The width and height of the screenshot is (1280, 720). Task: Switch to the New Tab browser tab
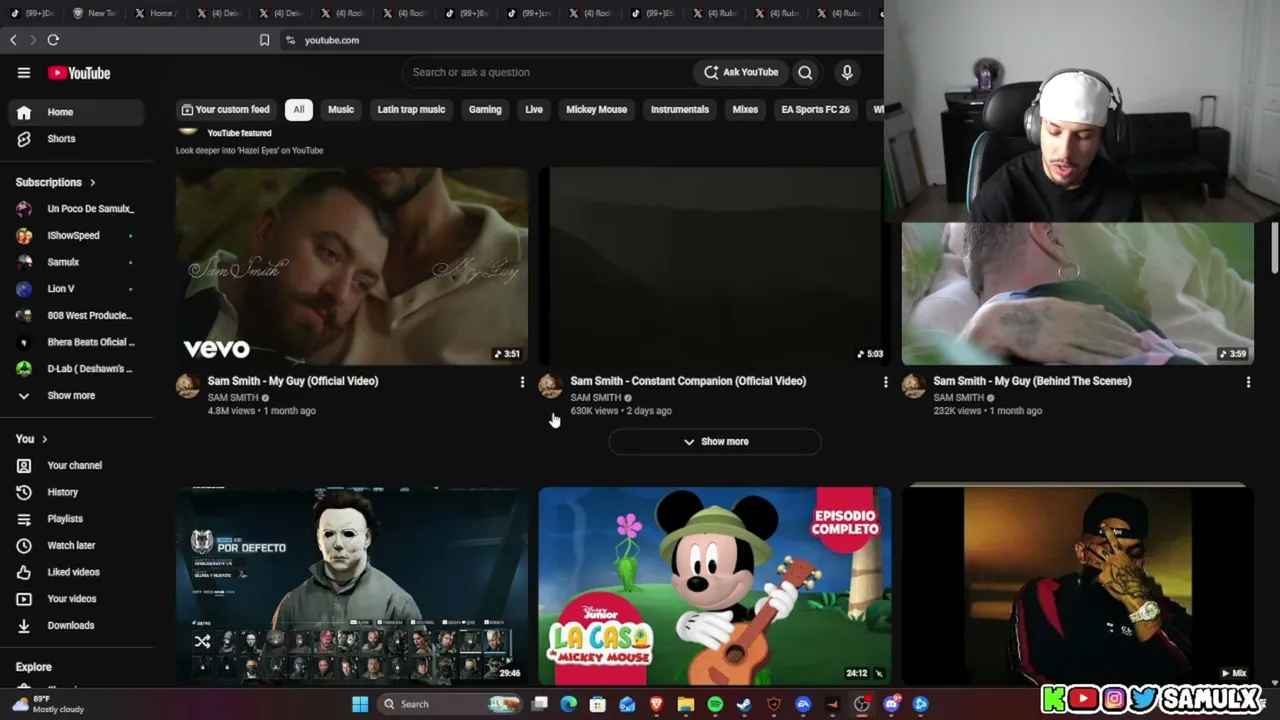95,13
